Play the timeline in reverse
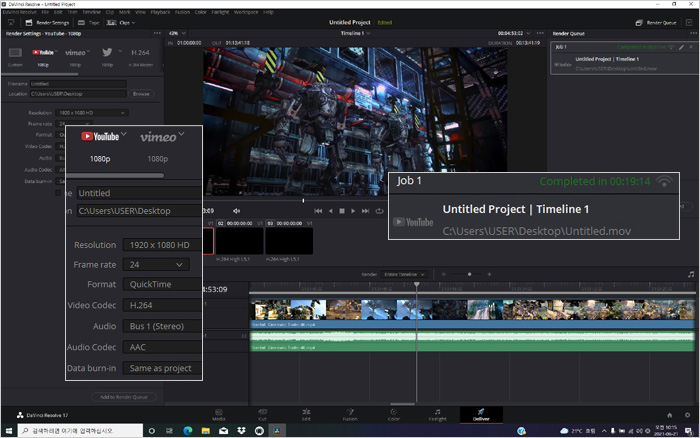The width and height of the screenshot is (700, 438). (330, 211)
